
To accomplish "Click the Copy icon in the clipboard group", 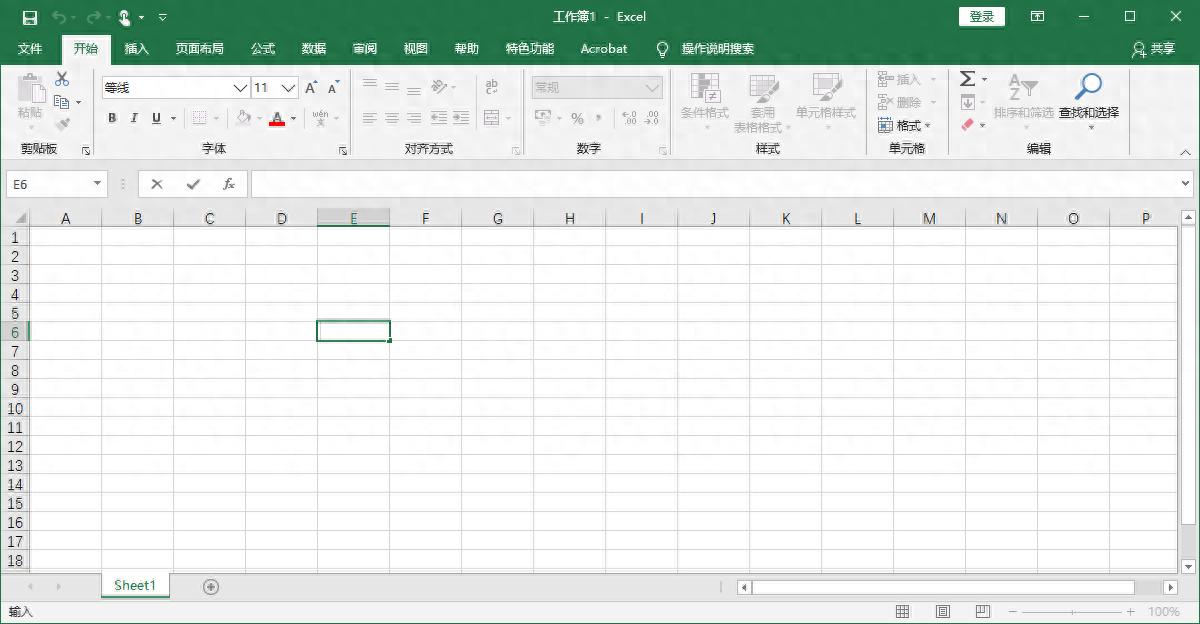I will (61, 102).
